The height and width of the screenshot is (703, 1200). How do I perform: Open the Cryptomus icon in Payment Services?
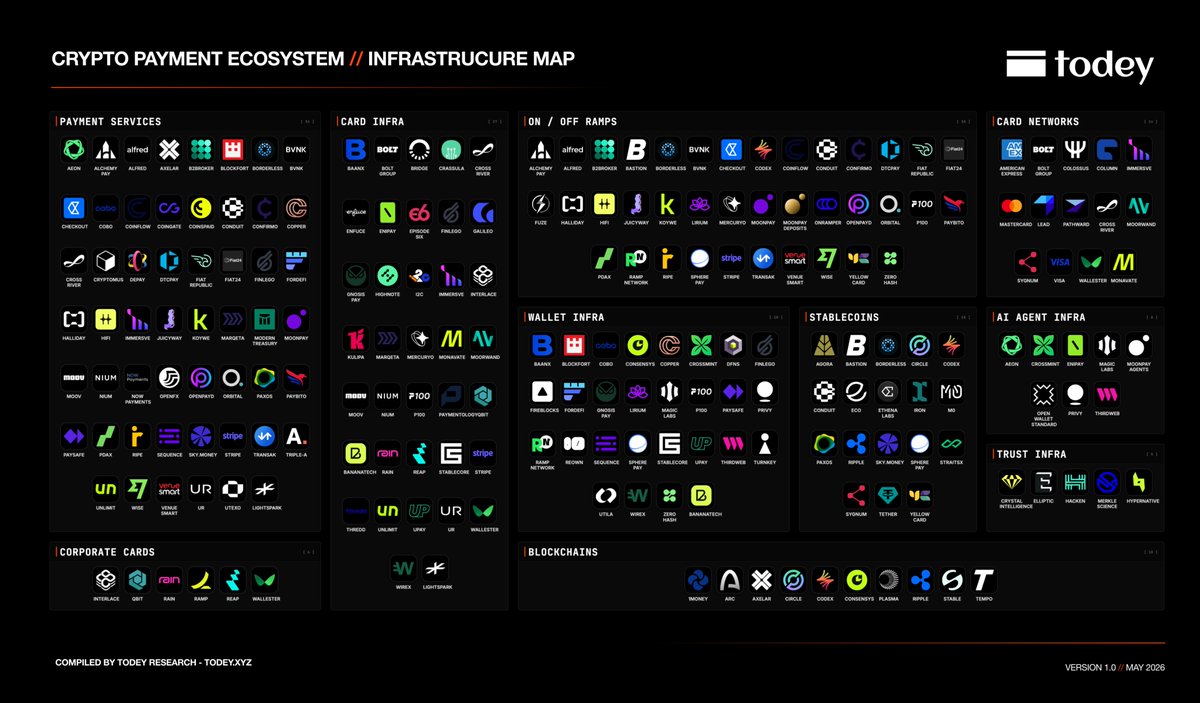106,261
